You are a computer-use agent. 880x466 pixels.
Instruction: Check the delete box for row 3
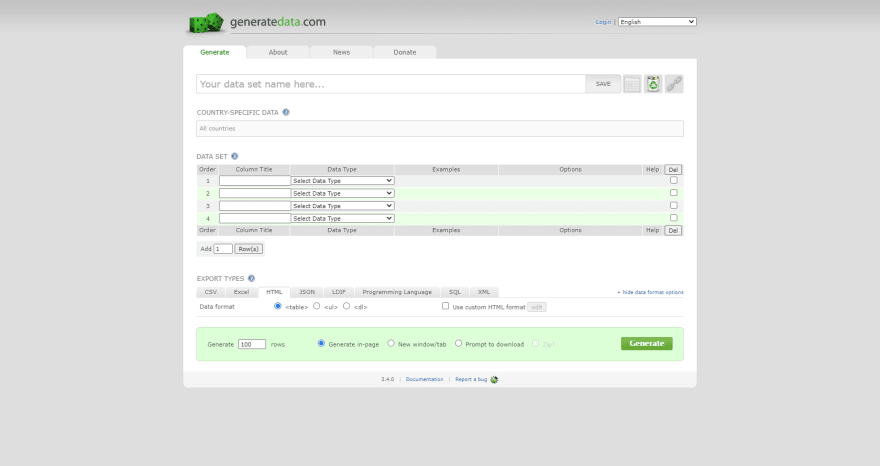(x=673, y=205)
